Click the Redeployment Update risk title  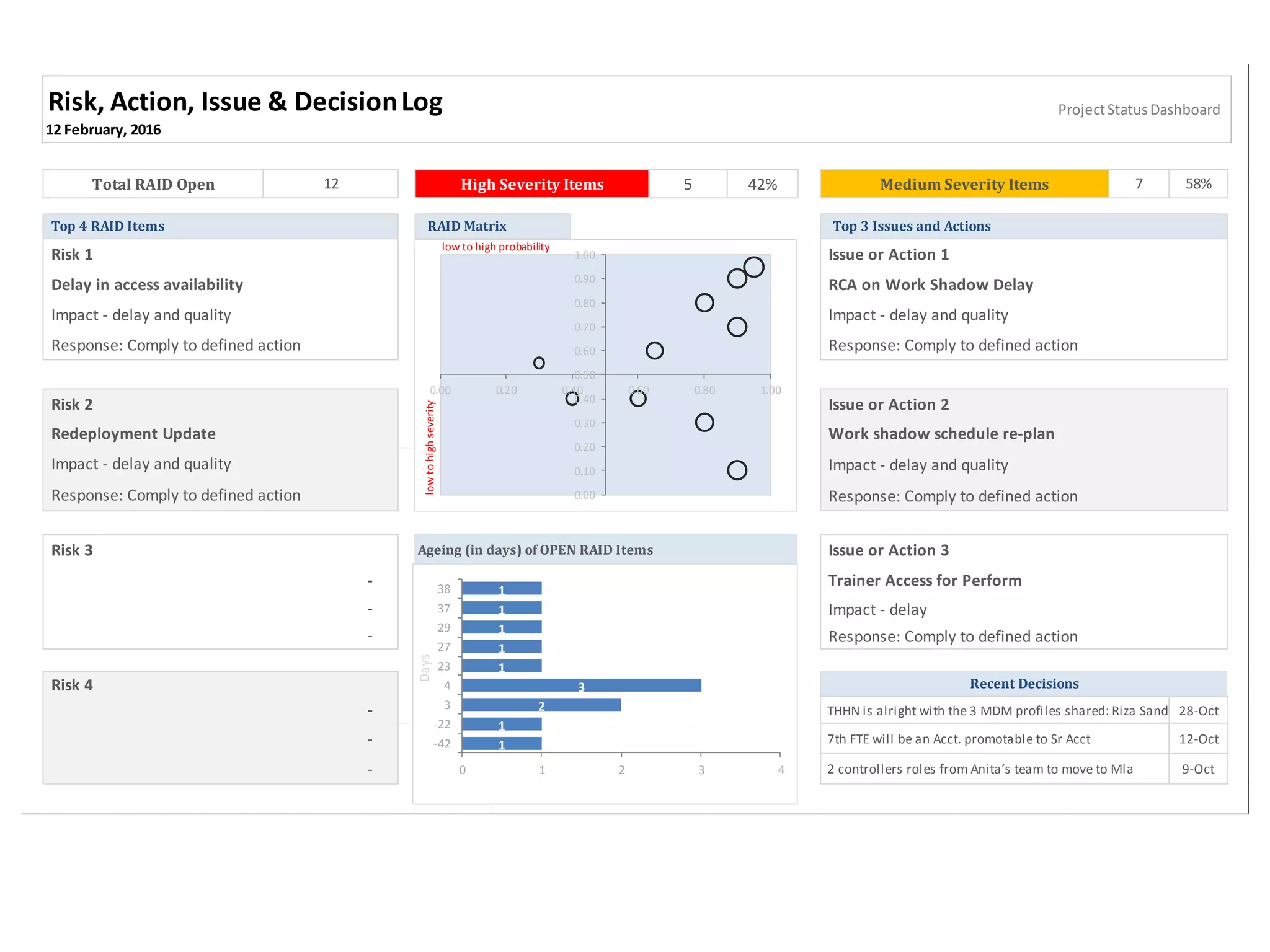[133, 434]
